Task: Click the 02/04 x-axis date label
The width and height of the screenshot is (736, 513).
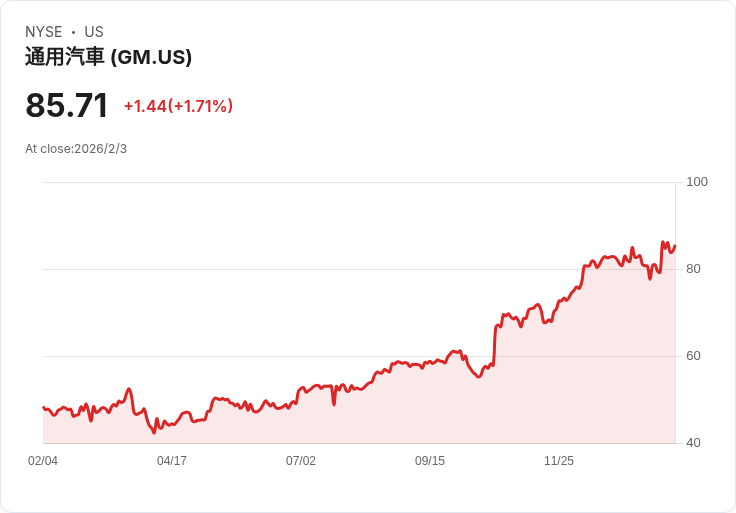Action: point(43,460)
